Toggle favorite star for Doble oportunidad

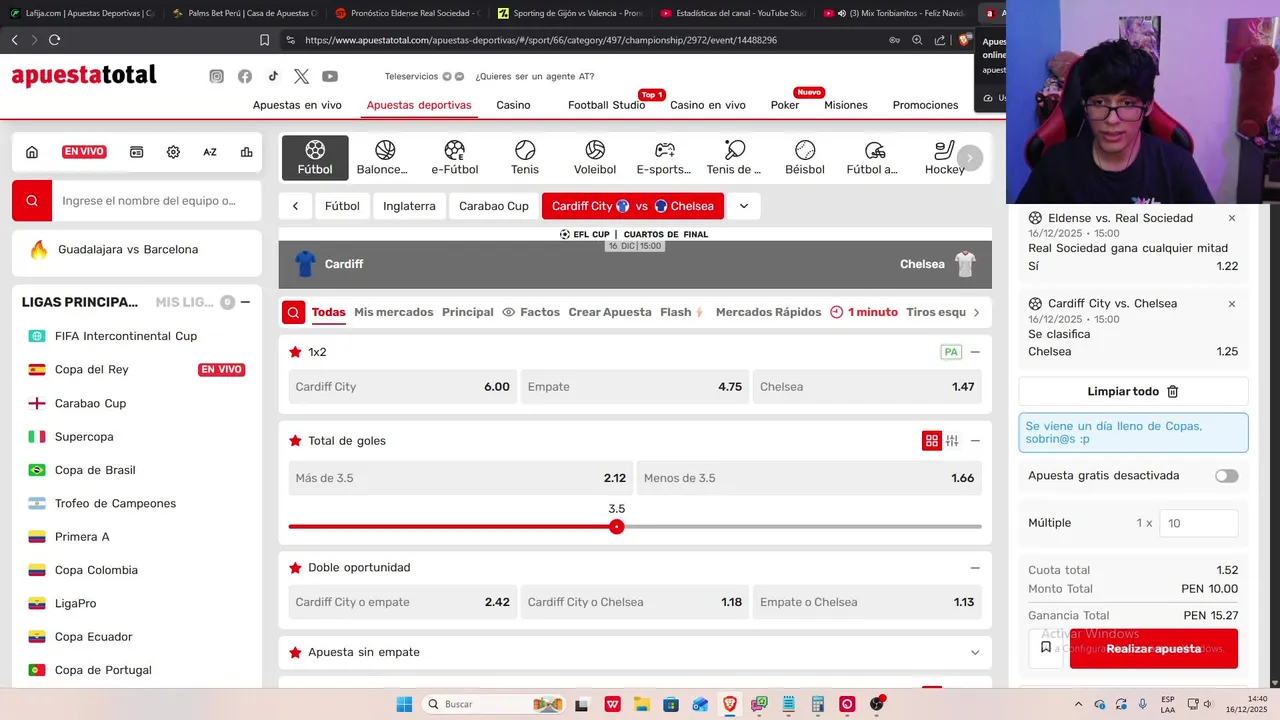pyautogui.click(x=295, y=568)
